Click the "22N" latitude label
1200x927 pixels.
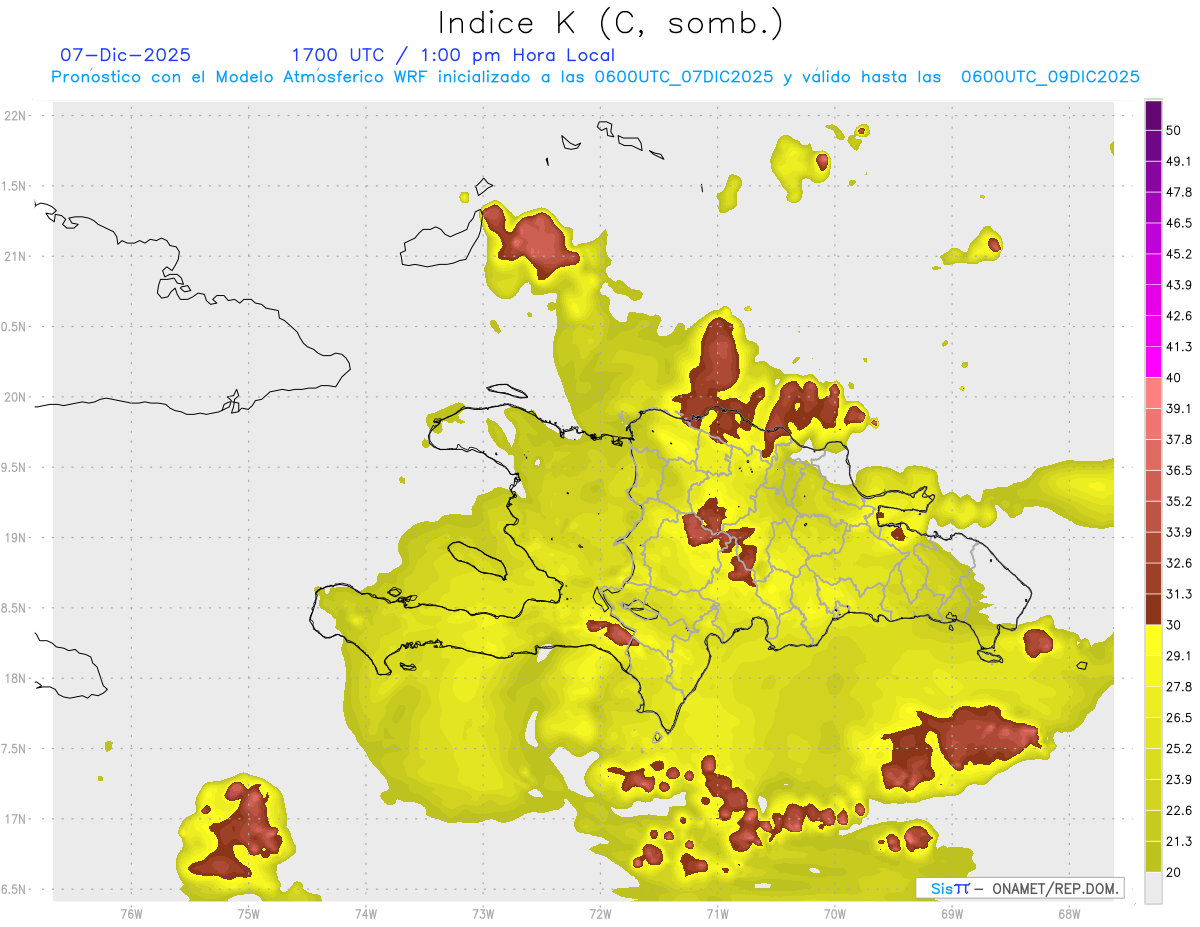pos(17,116)
